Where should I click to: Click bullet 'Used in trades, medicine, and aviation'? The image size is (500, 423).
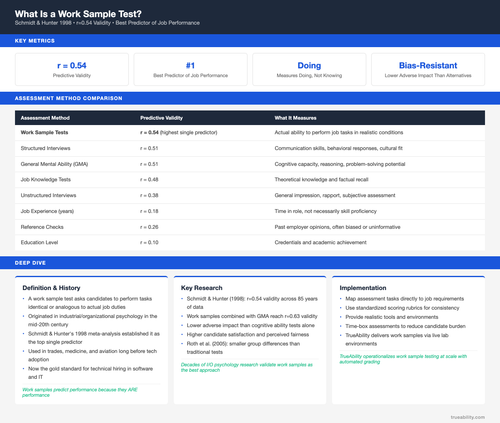pyautogui.click(x=92, y=355)
